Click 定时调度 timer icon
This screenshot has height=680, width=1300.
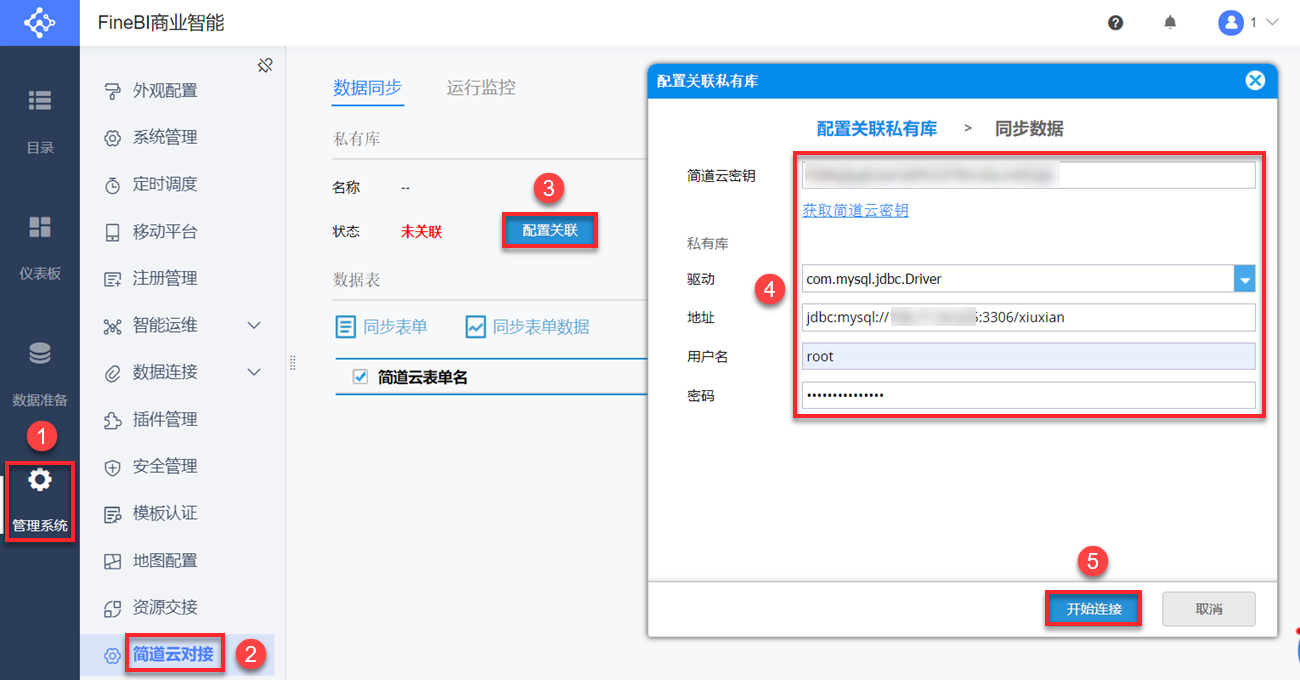pos(113,185)
